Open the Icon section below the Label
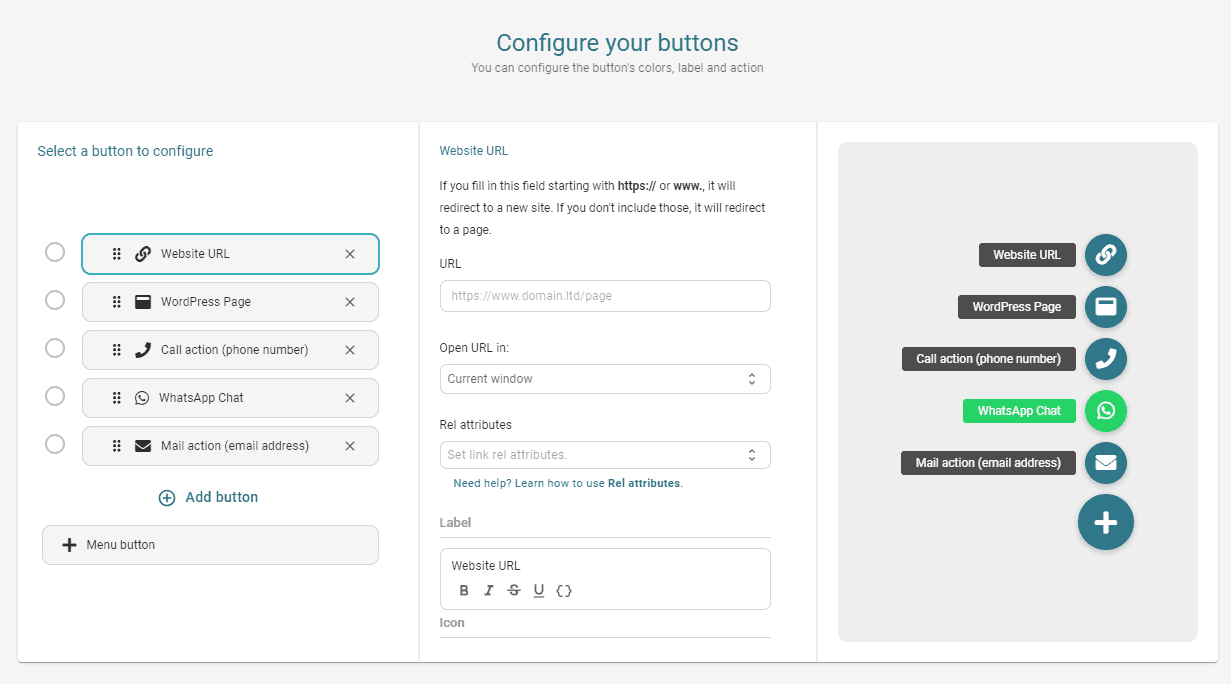Image resolution: width=1231 pixels, height=684 pixels. (452, 622)
